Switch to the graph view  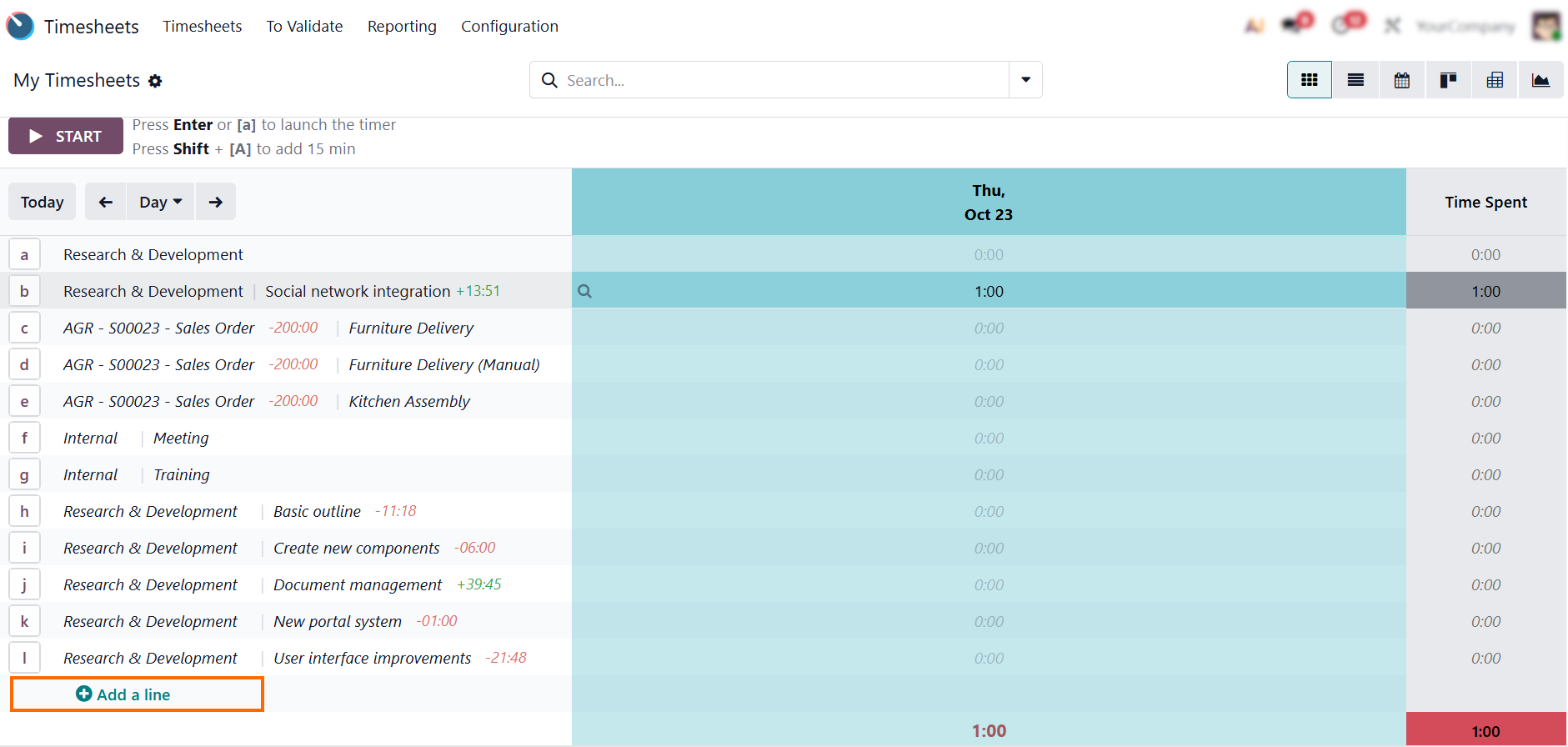point(1540,80)
